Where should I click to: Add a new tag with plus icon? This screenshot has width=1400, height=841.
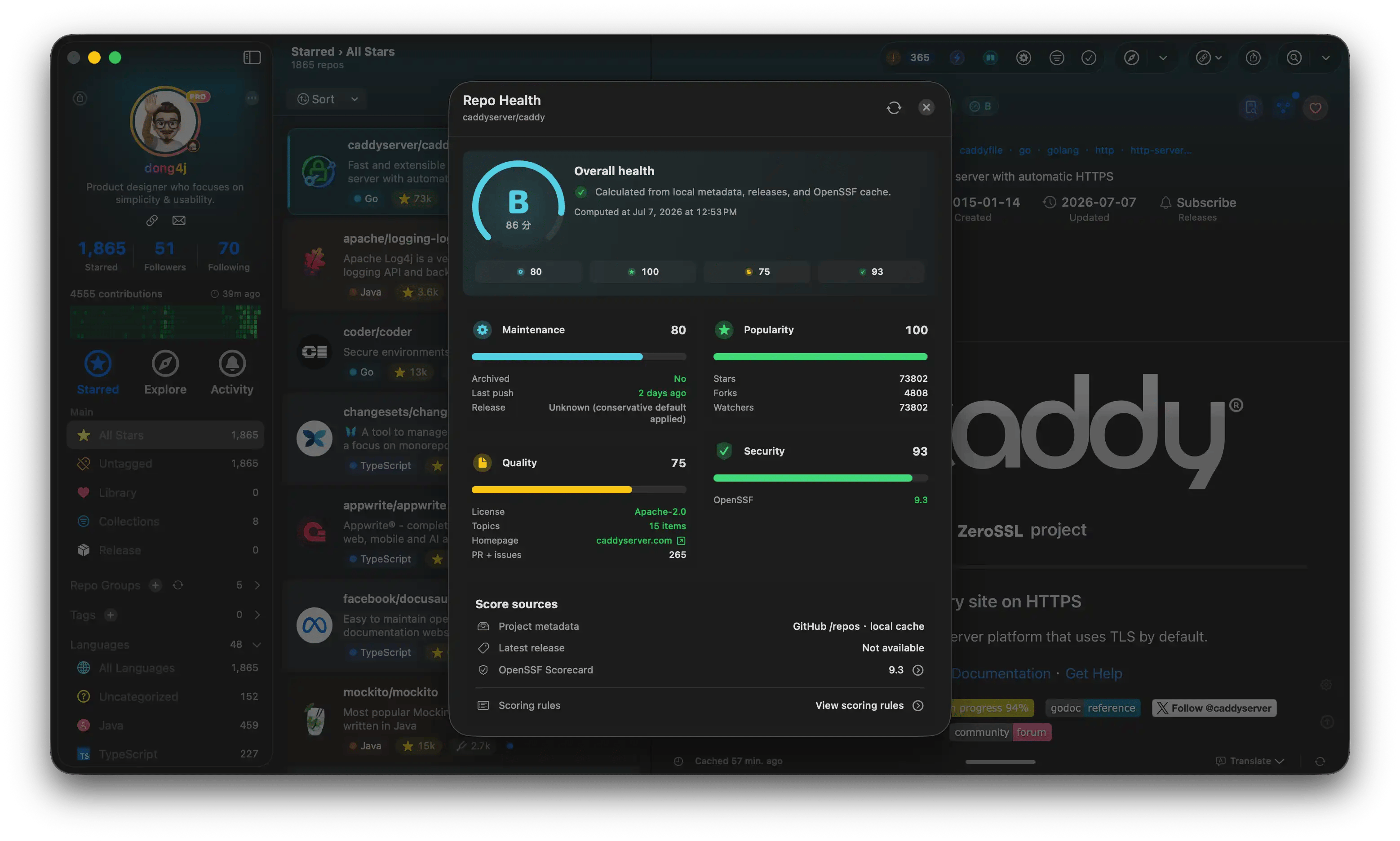(111, 614)
